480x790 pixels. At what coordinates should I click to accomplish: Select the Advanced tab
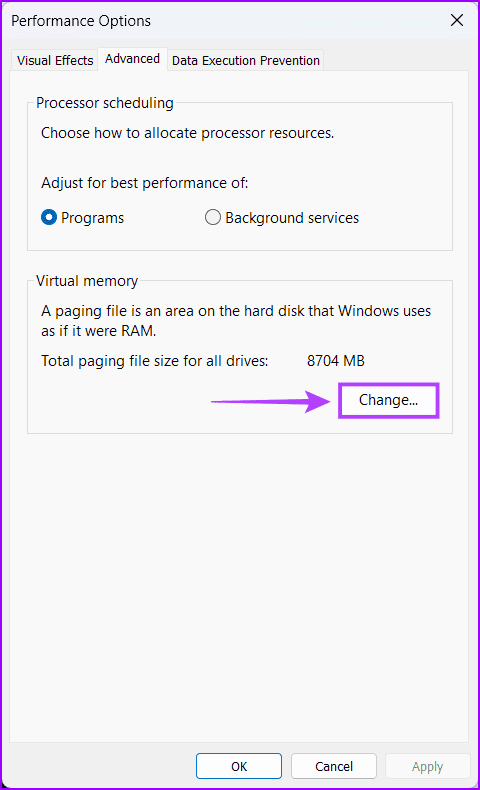pos(132,59)
